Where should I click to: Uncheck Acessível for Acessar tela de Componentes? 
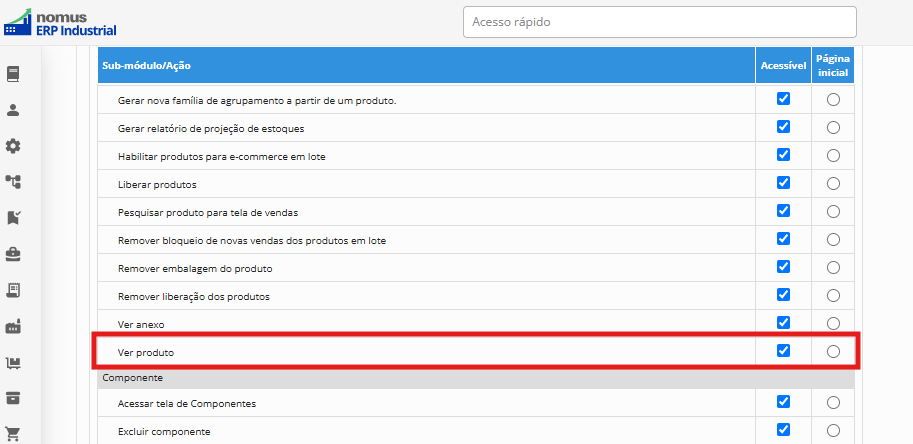click(x=783, y=402)
